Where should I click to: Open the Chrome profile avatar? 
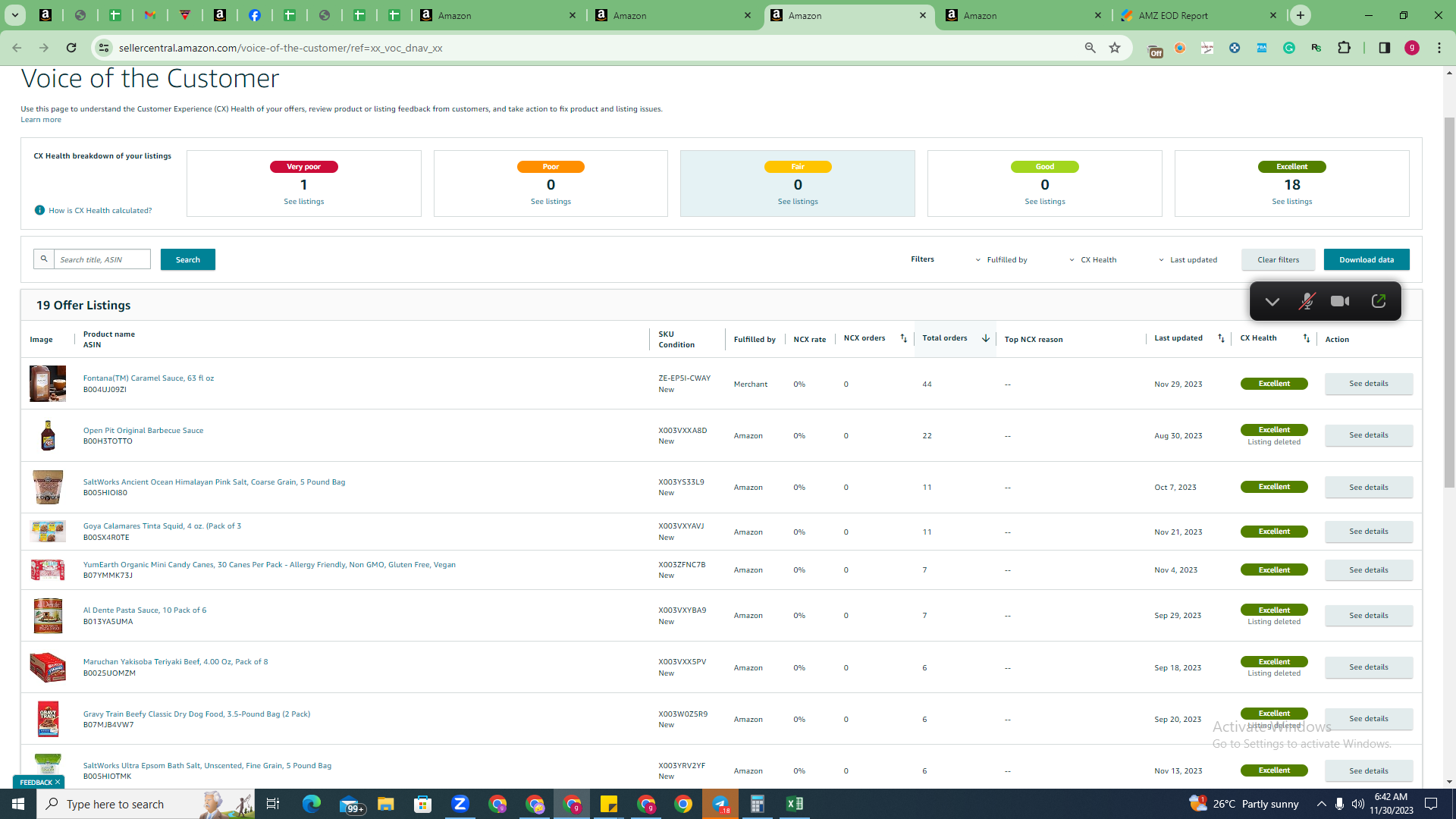(x=1412, y=48)
